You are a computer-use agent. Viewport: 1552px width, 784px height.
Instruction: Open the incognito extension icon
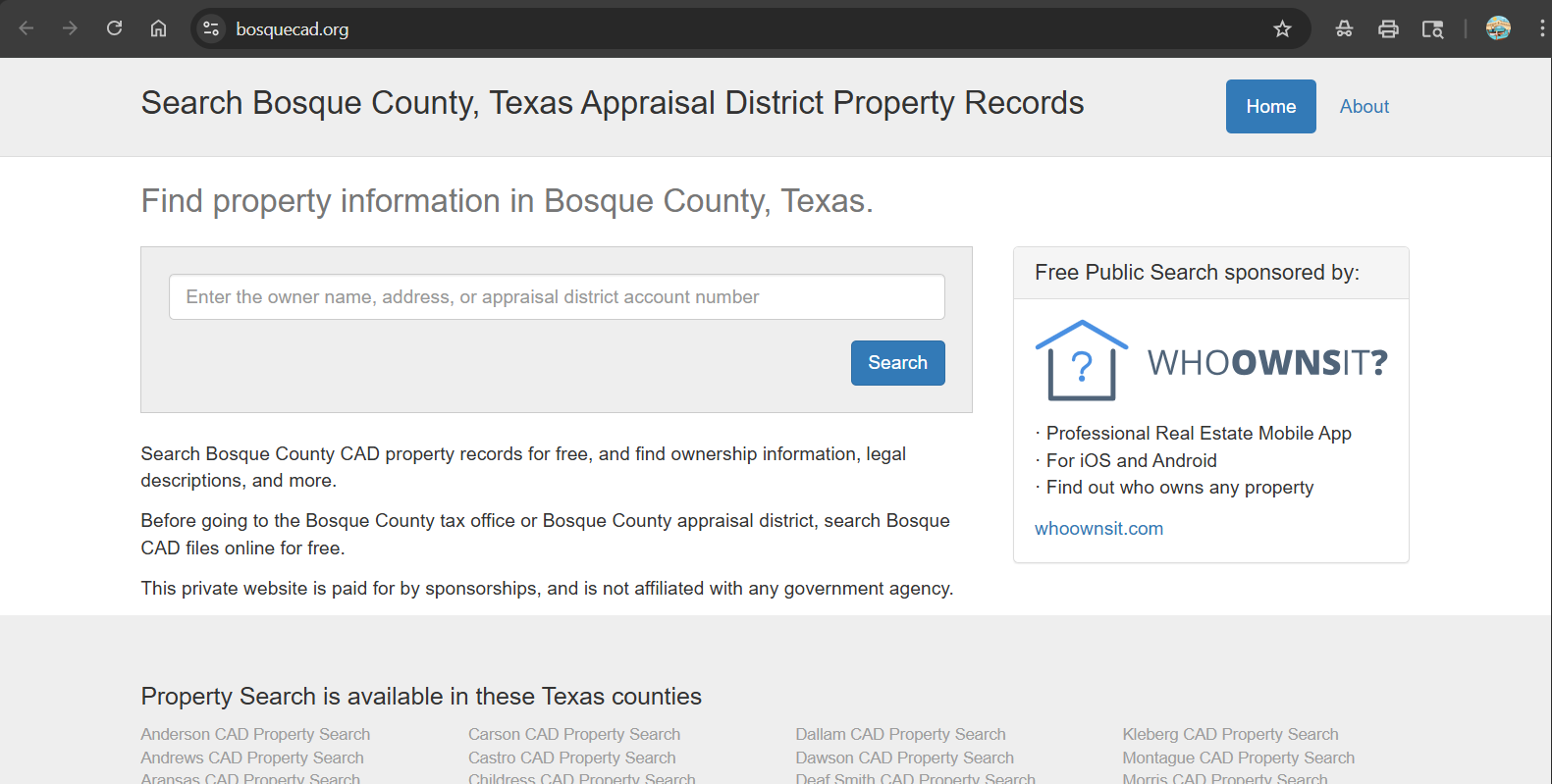[x=1344, y=29]
